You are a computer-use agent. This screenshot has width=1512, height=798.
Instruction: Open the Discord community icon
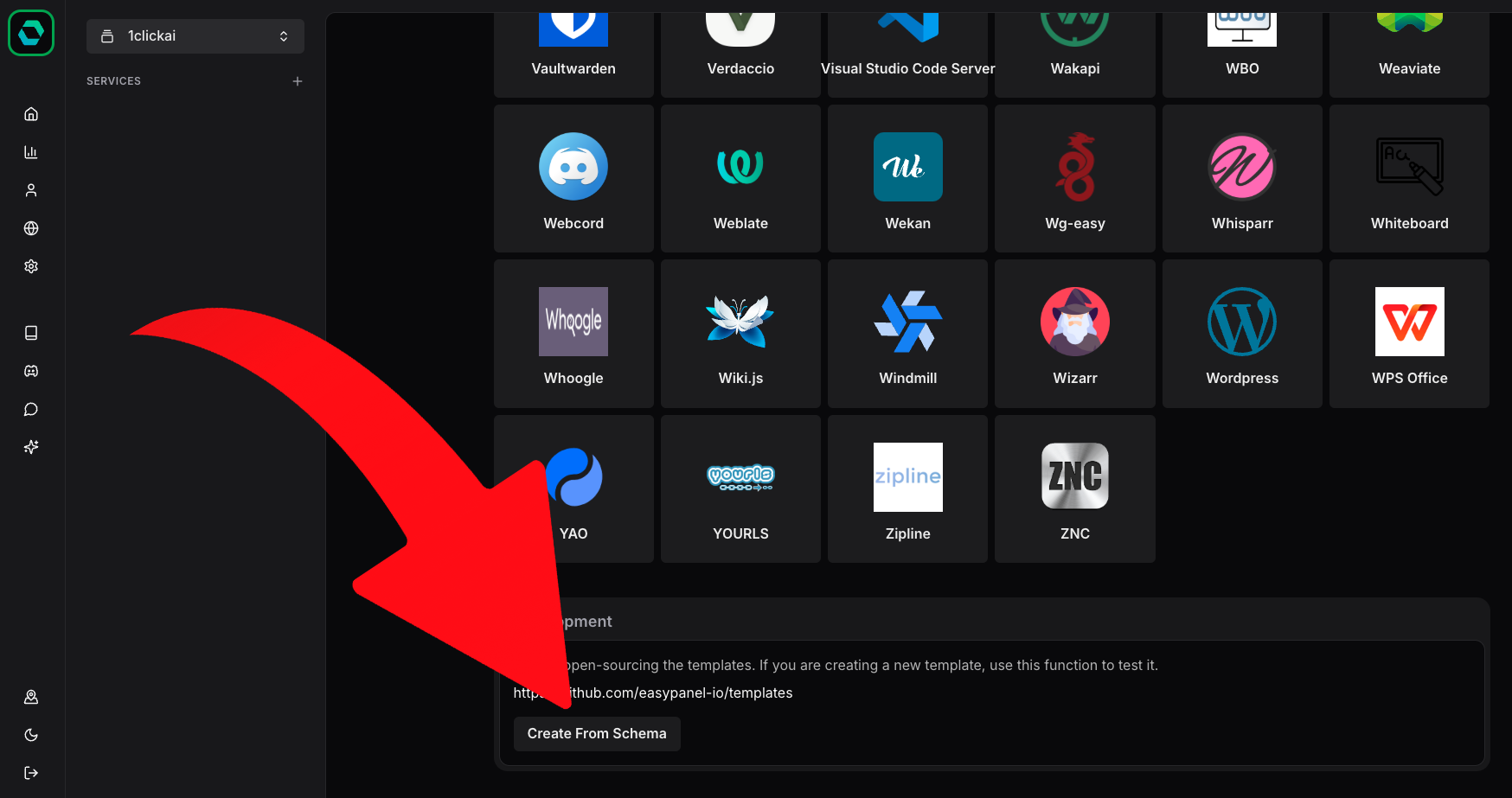pyautogui.click(x=31, y=371)
